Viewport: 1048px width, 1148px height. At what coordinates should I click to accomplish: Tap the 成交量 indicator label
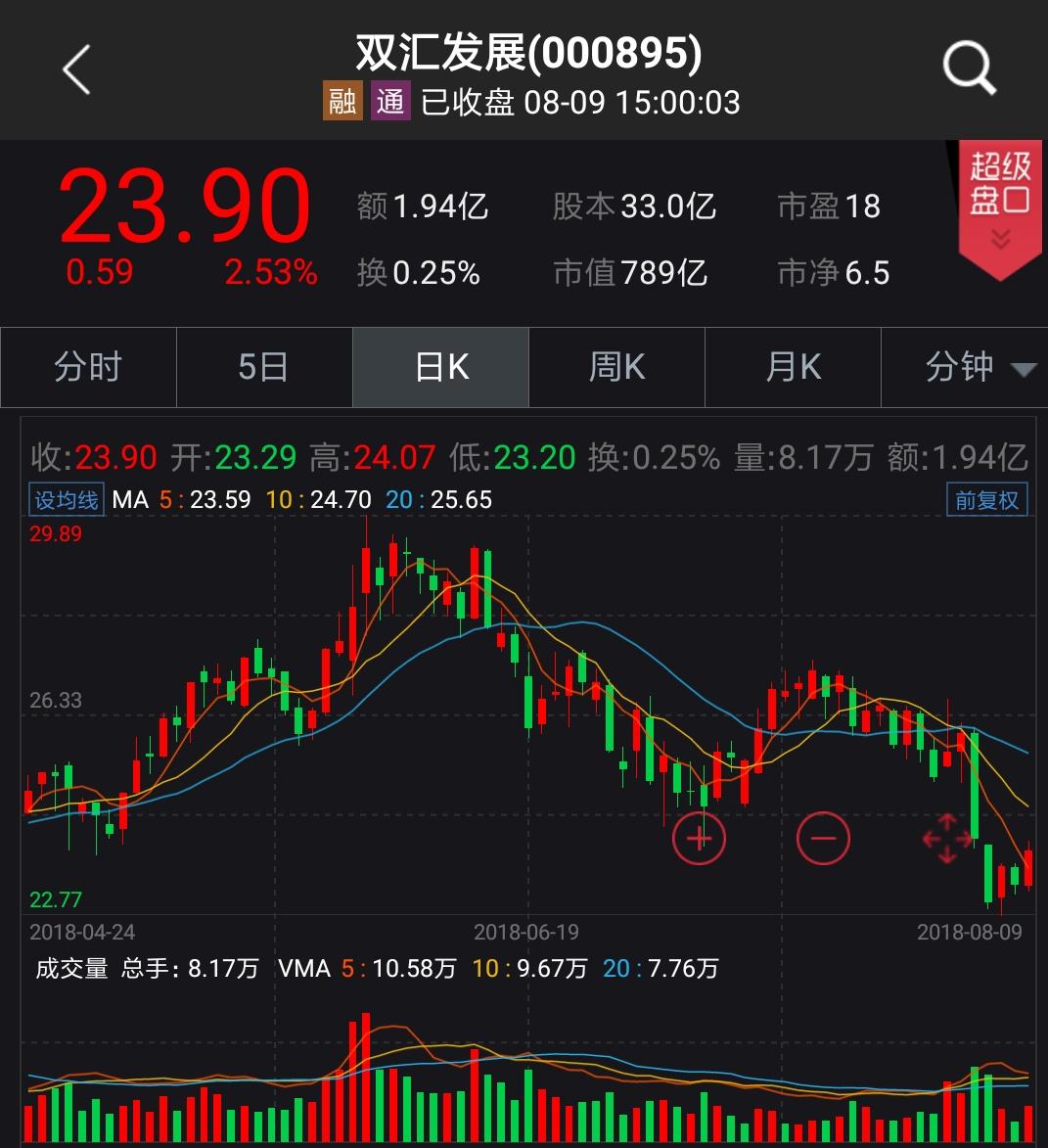click(71, 969)
